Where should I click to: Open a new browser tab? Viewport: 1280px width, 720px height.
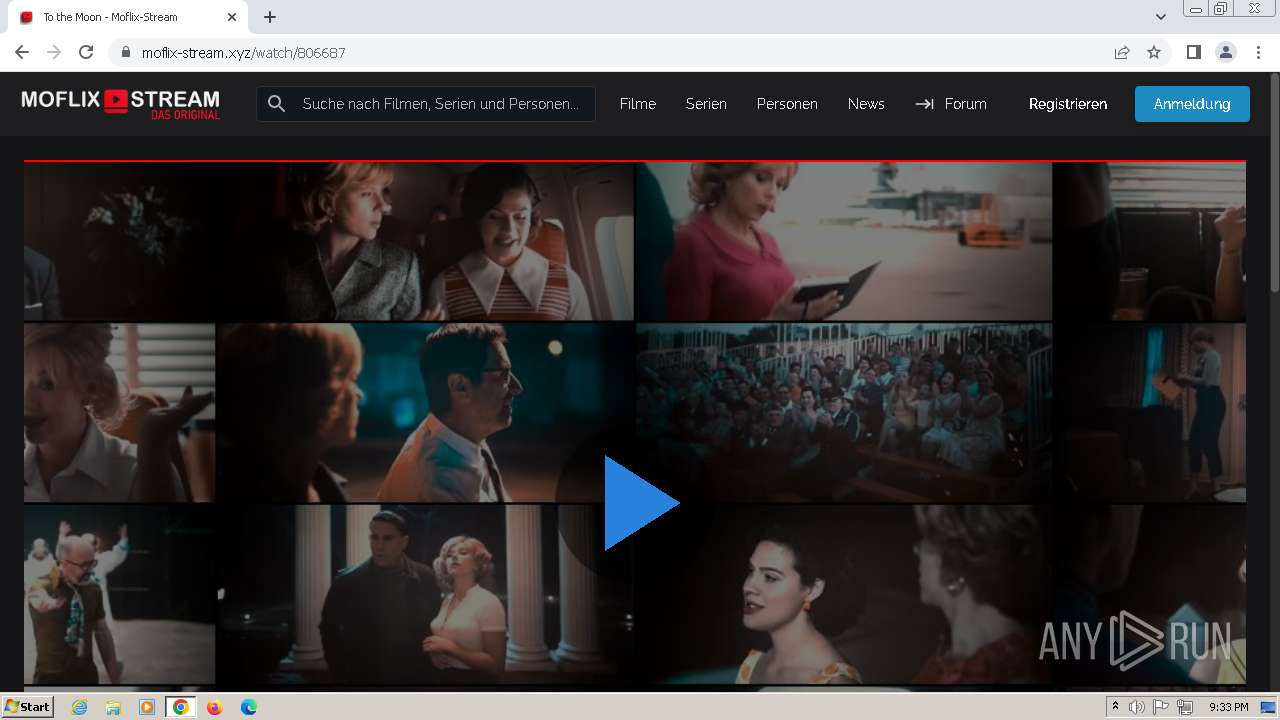(x=270, y=17)
